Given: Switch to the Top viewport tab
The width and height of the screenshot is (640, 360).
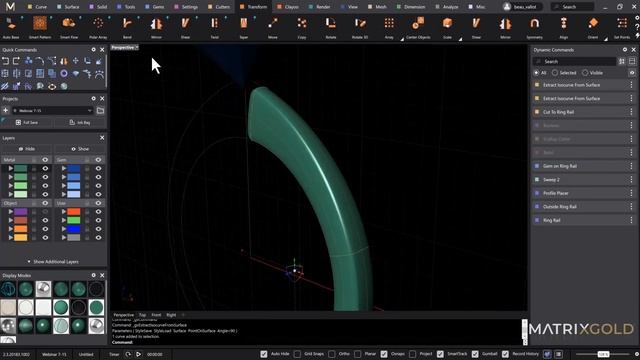Looking at the screenshot, I should (142, 315).
